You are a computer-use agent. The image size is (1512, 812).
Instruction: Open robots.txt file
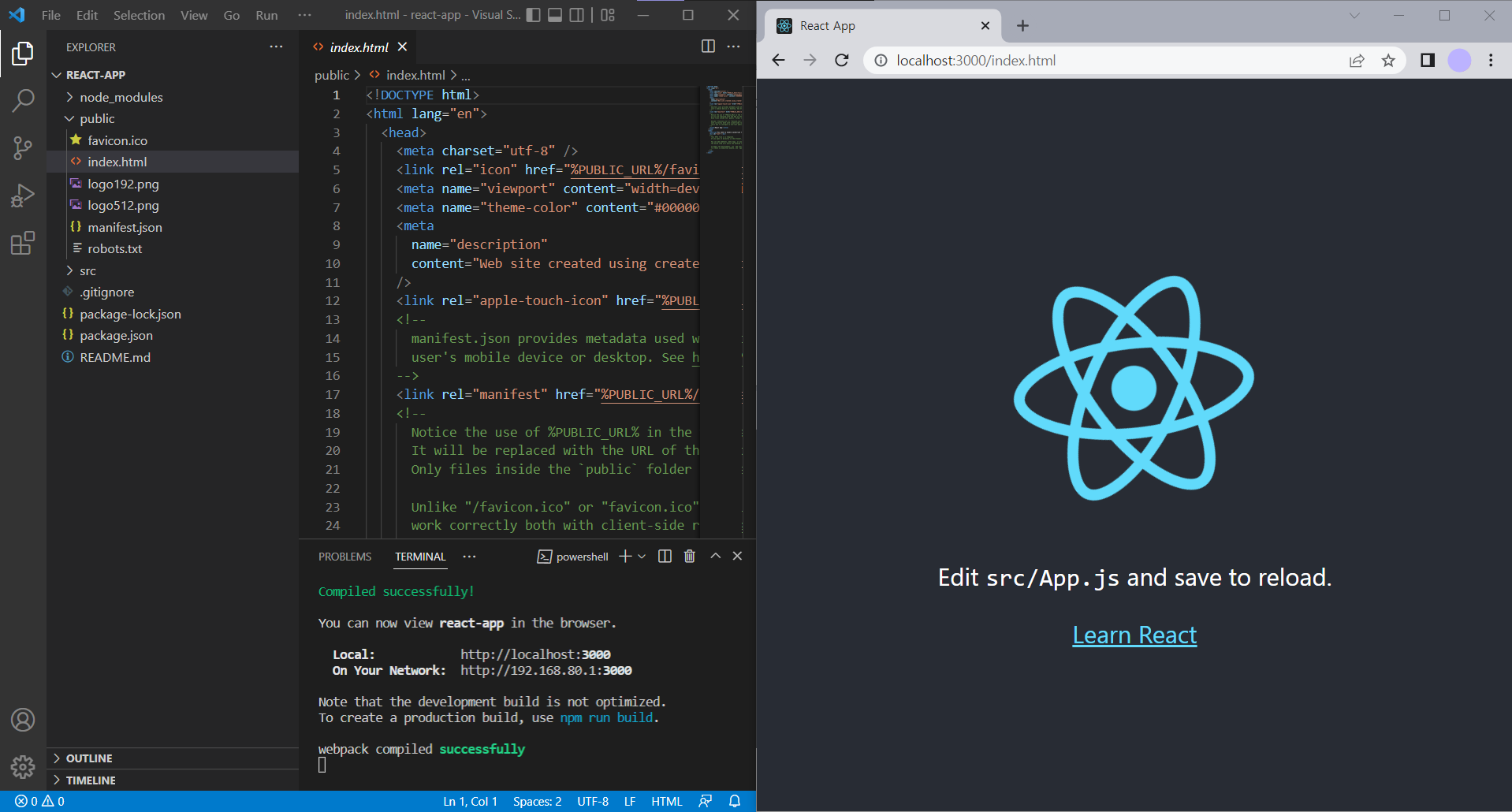click(173, 248)
